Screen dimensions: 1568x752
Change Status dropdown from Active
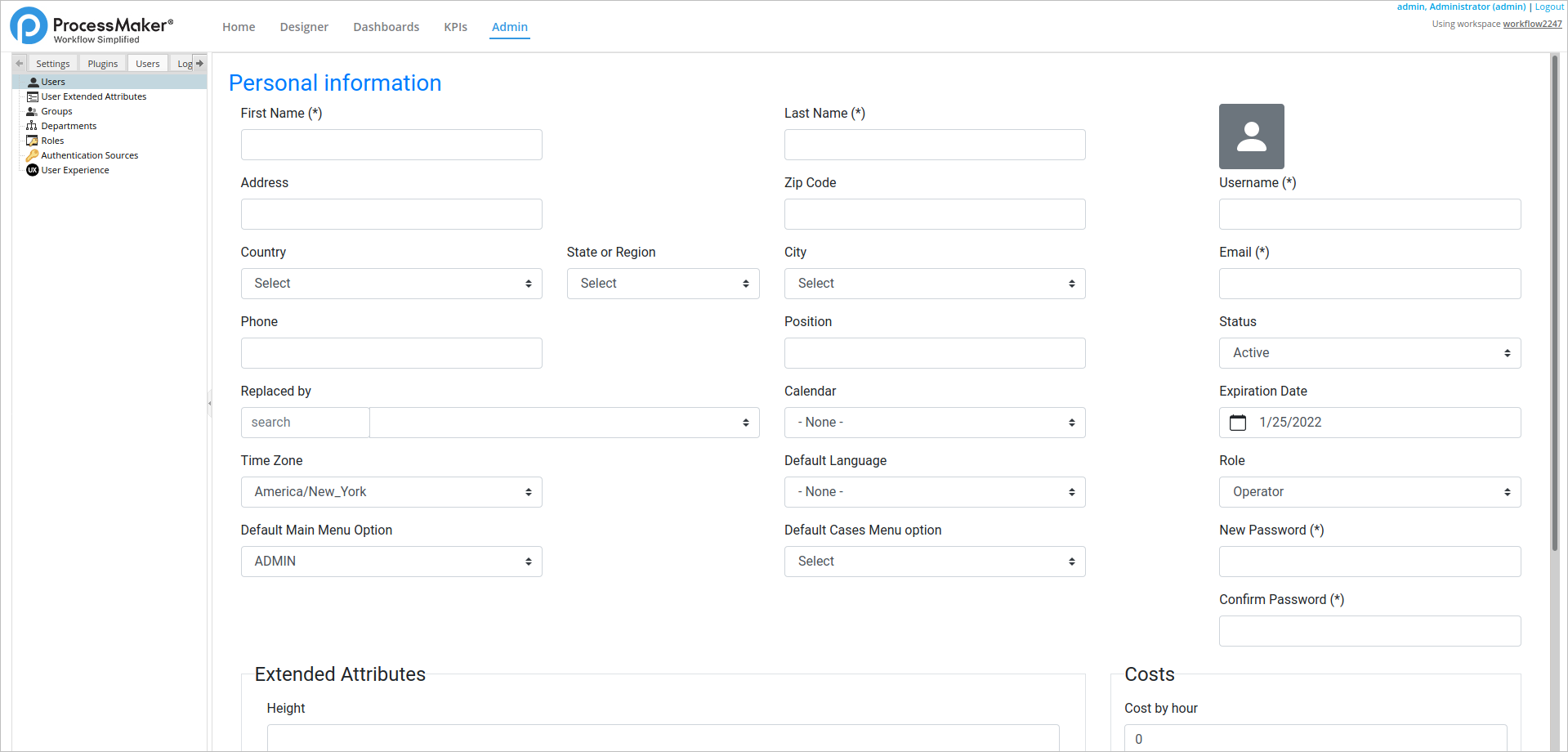(1369, 353)
